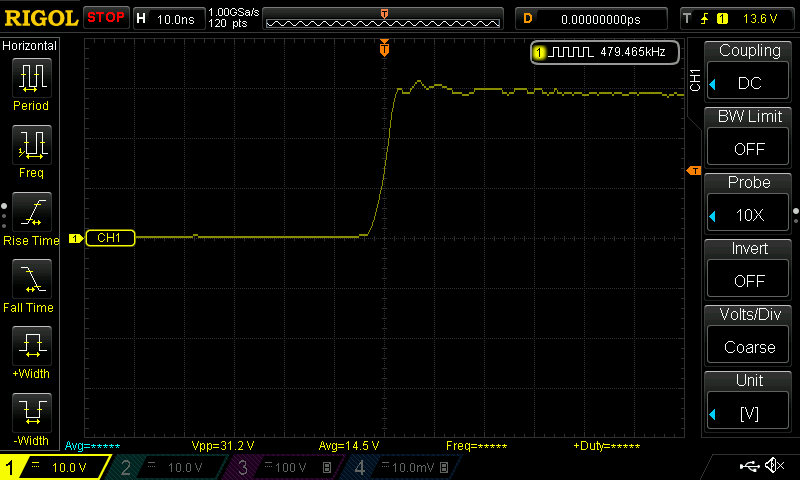Click the muted speaker icon

tap(774, 465)
